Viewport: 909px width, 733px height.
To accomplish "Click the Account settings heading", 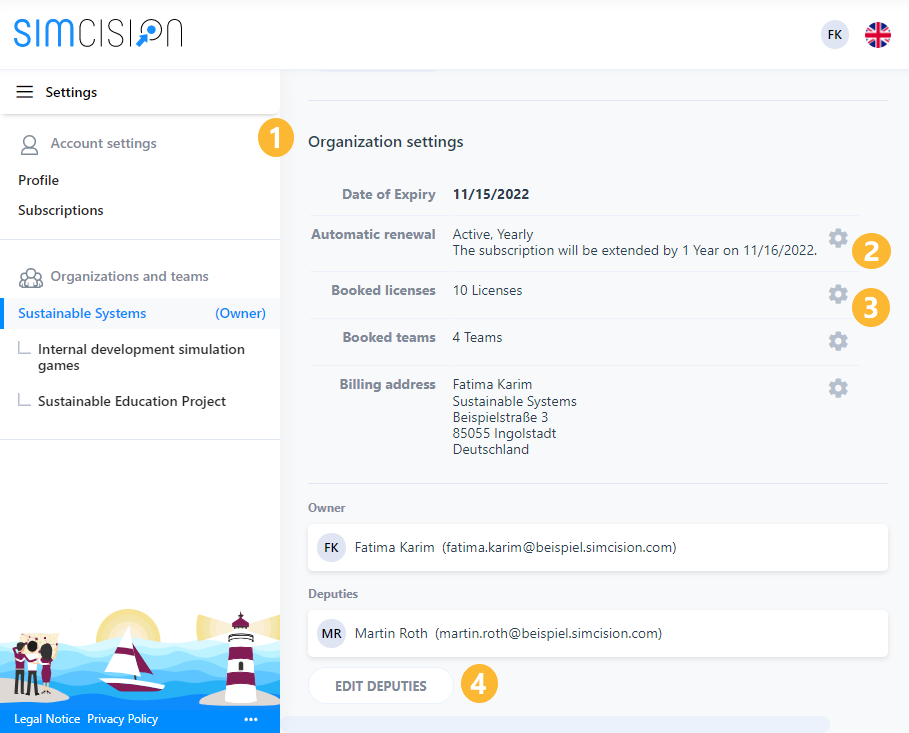I will coord(103,143).
